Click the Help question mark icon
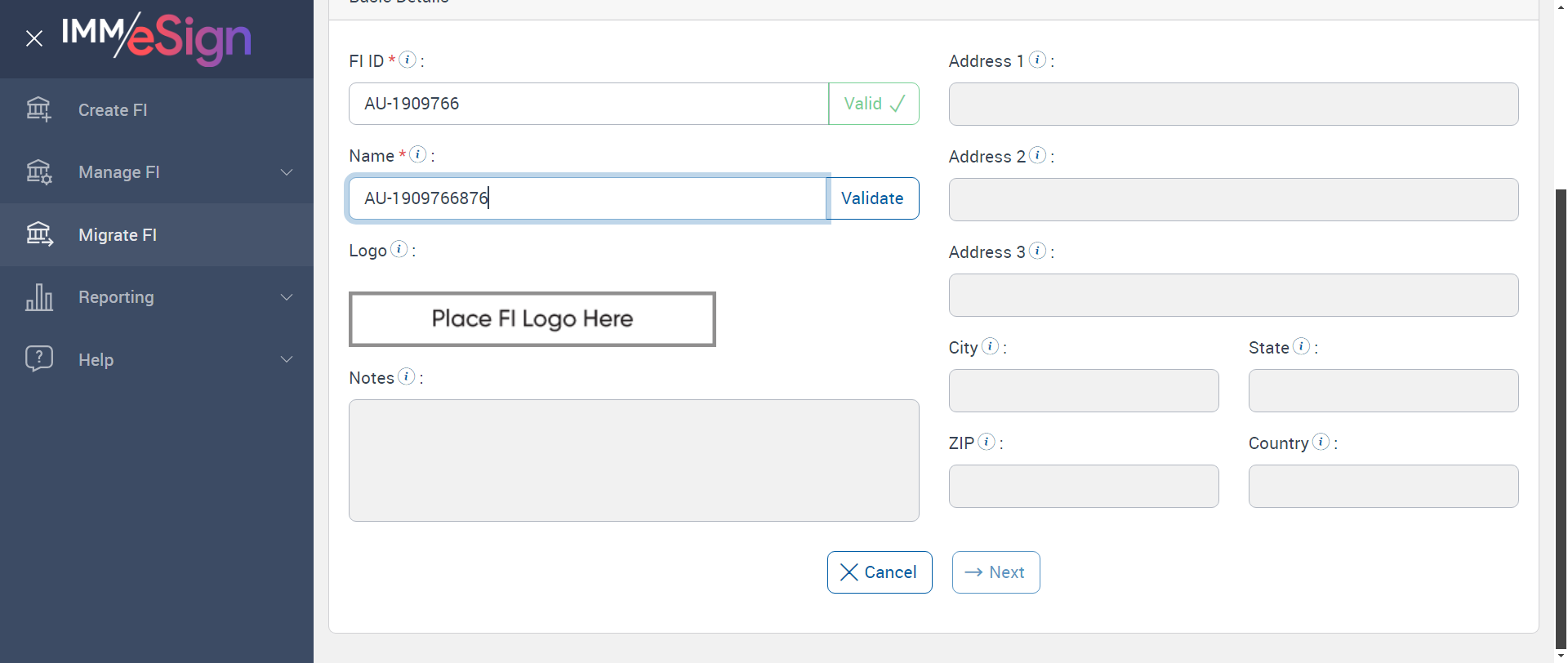 39,358
